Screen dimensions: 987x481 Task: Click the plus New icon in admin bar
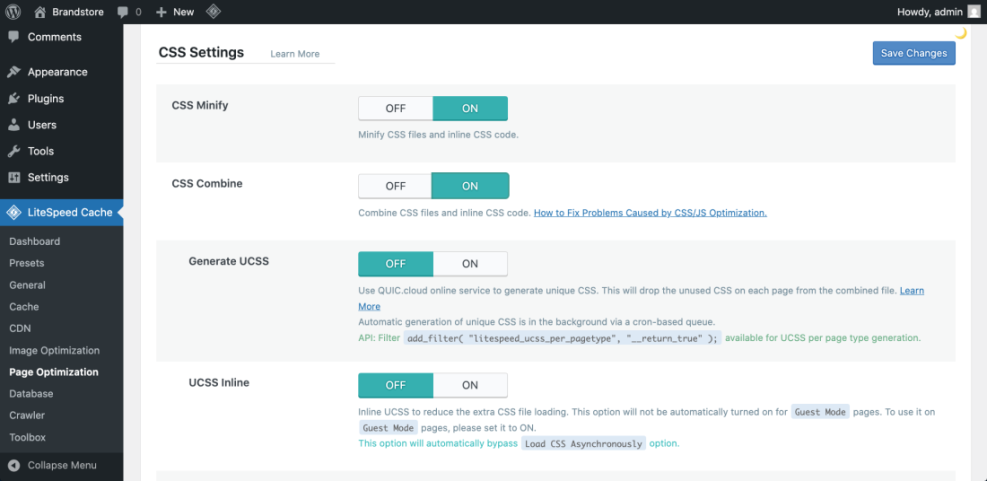(x=161, y=12)
